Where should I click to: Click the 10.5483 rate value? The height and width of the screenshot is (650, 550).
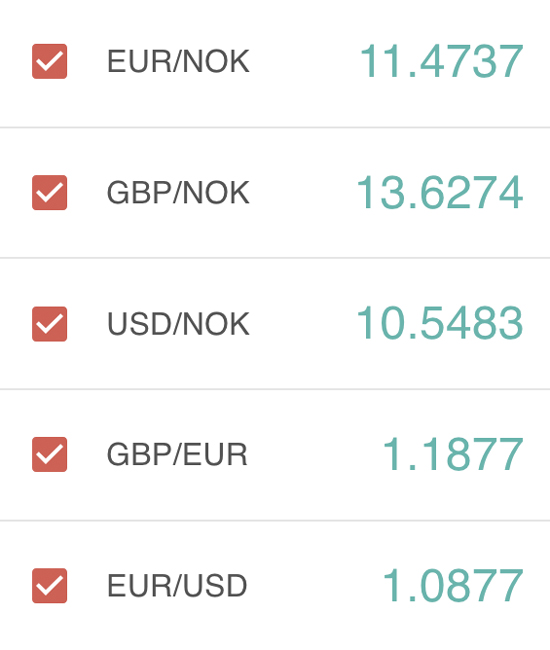click(x=440, y=323)
